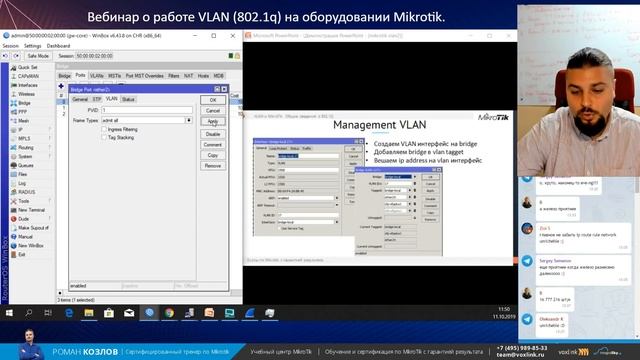Toggle Safe Mode in WinBox

click(x=38, y=56)
